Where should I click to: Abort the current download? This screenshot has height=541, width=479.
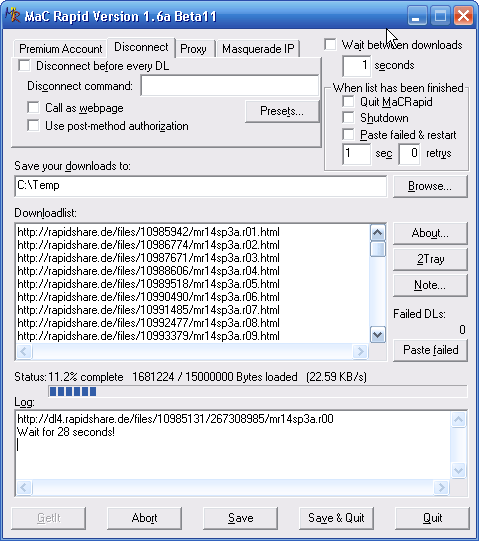tap(144, 518)
